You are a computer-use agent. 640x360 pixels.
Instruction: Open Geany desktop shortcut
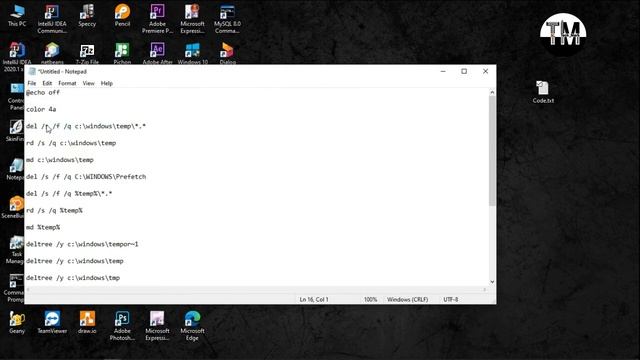[x=17, y=322]
